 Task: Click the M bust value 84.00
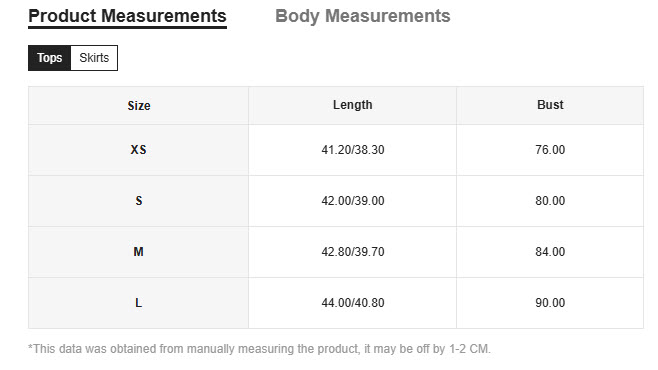(550, 252)
